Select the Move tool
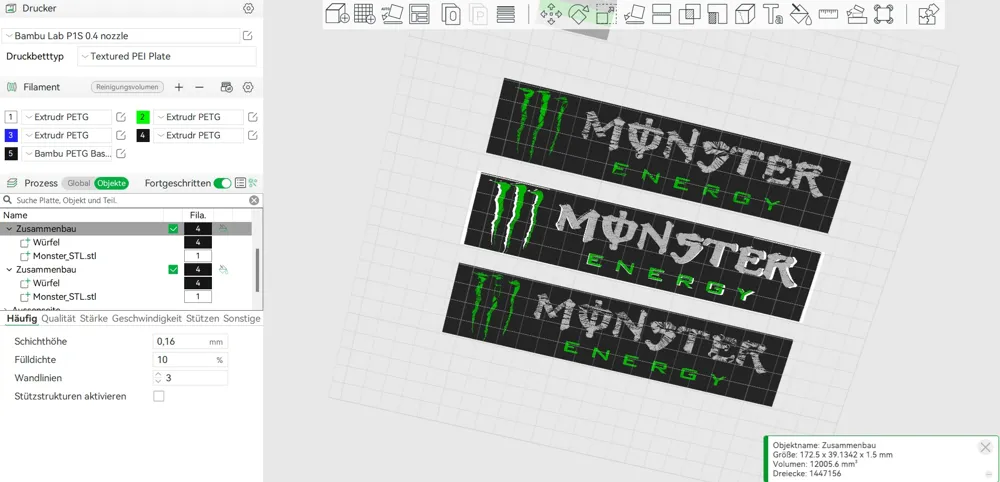Image resolution: width=1000 pixels, height=482 pixels. tap(551, 13)
